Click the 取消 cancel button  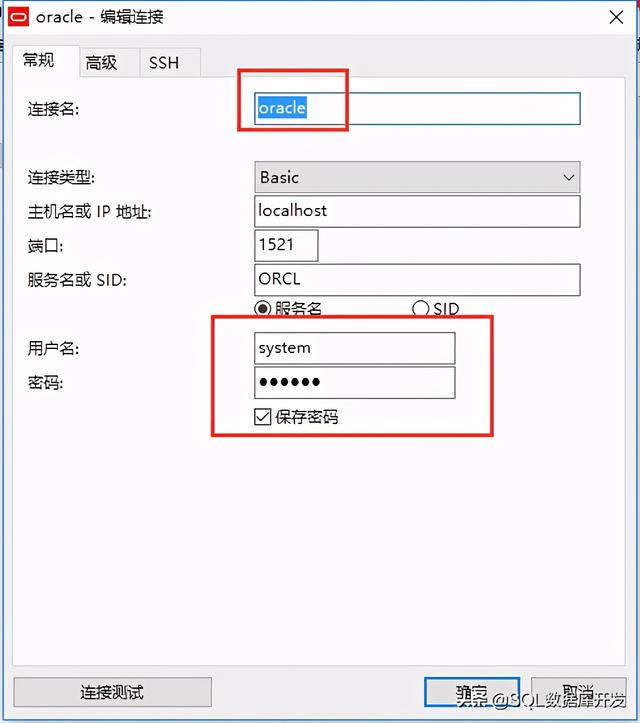click(x=579, y=692)
